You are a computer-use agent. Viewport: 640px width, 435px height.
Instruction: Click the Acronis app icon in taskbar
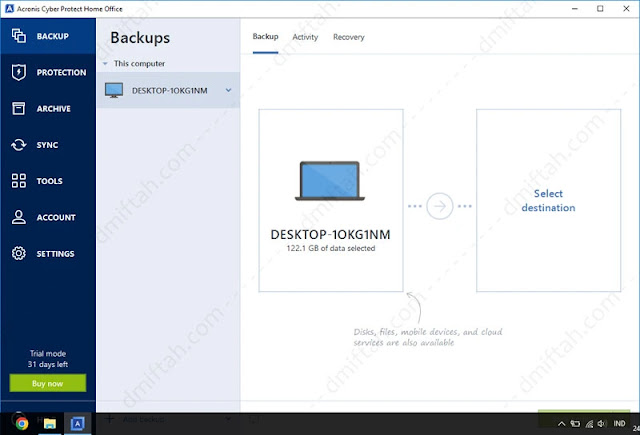(x=78, y=424)
